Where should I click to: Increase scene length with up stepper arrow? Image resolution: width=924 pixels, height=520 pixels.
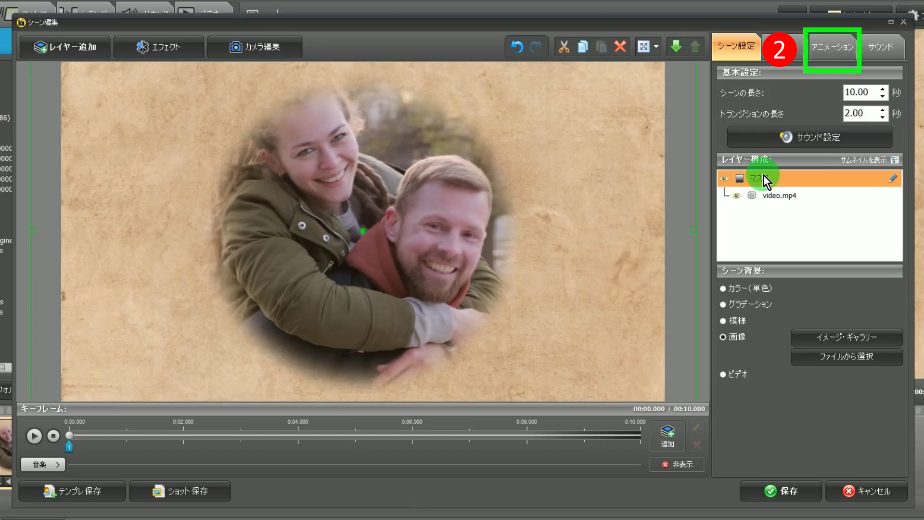[x=883, y=88]
